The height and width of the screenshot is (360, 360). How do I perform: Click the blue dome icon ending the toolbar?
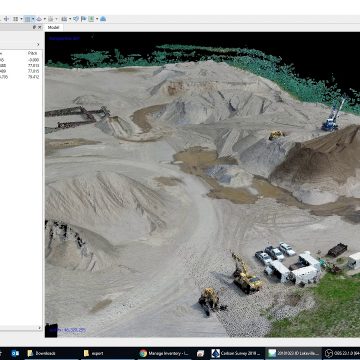point(103,19)
